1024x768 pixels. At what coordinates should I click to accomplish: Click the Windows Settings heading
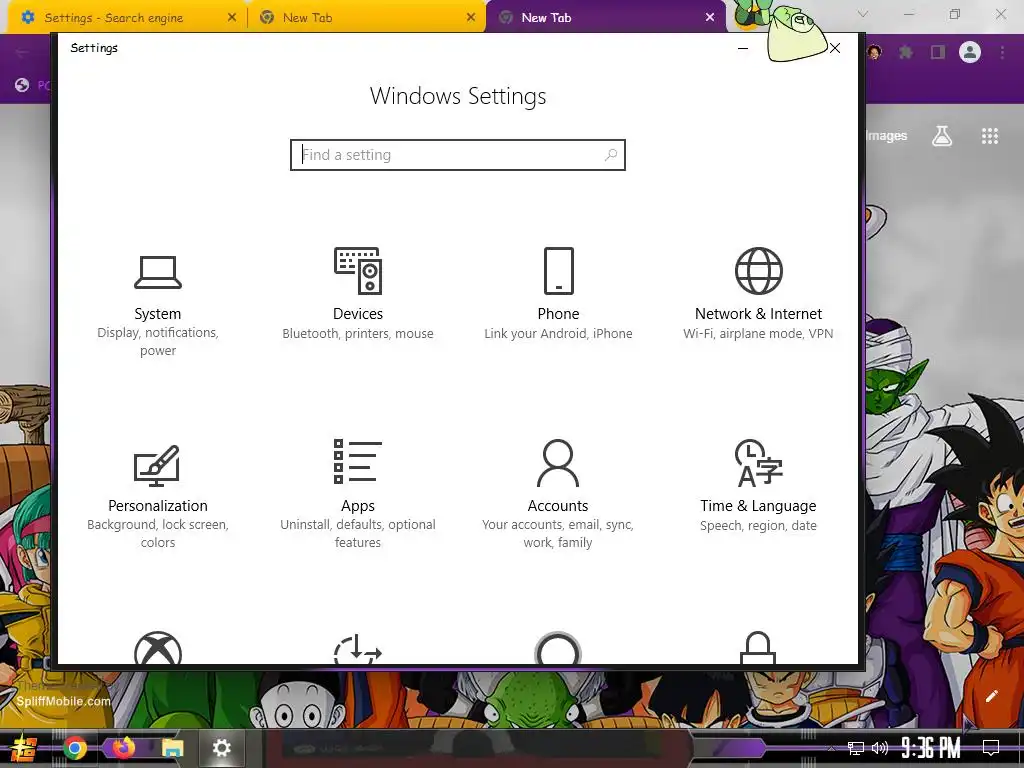point(458,96)
